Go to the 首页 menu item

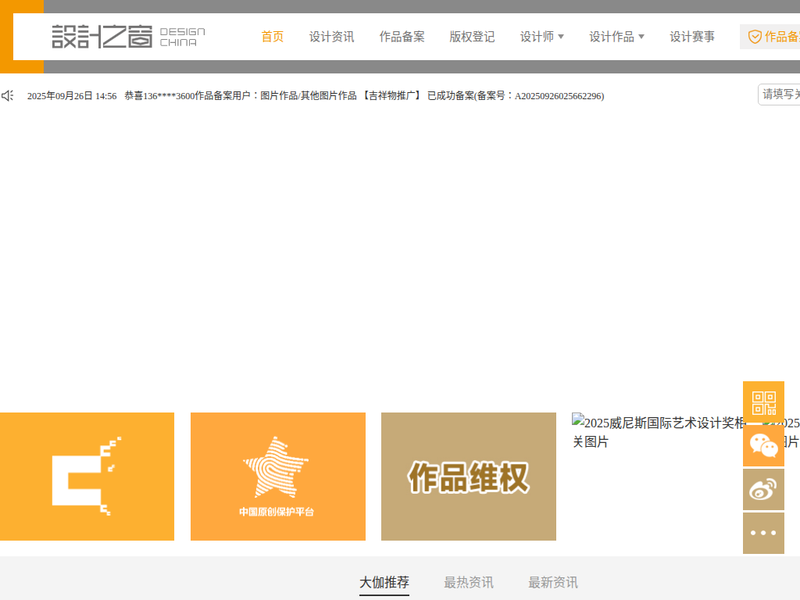pos(272,37)
